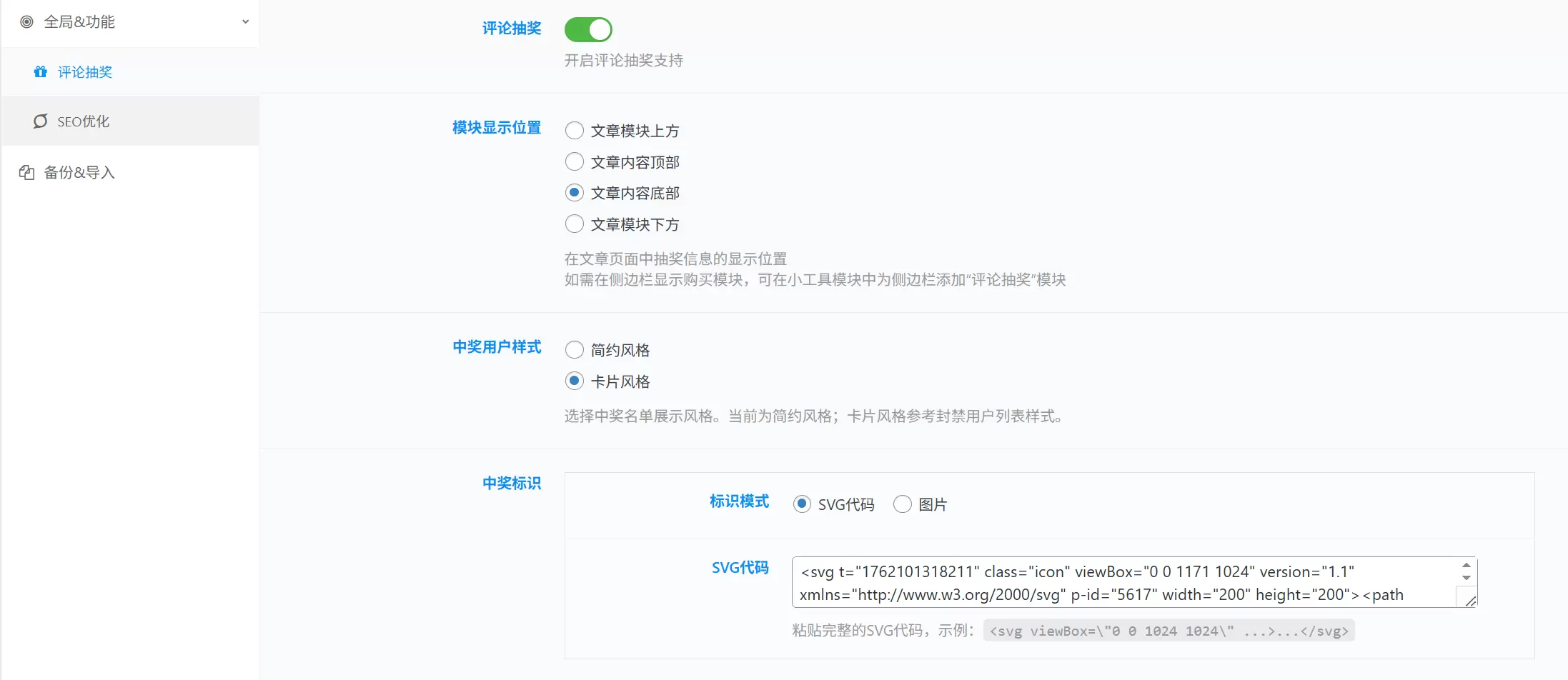
Task: Click the 备份&导入 copy icon
Action: pos(26,172)
